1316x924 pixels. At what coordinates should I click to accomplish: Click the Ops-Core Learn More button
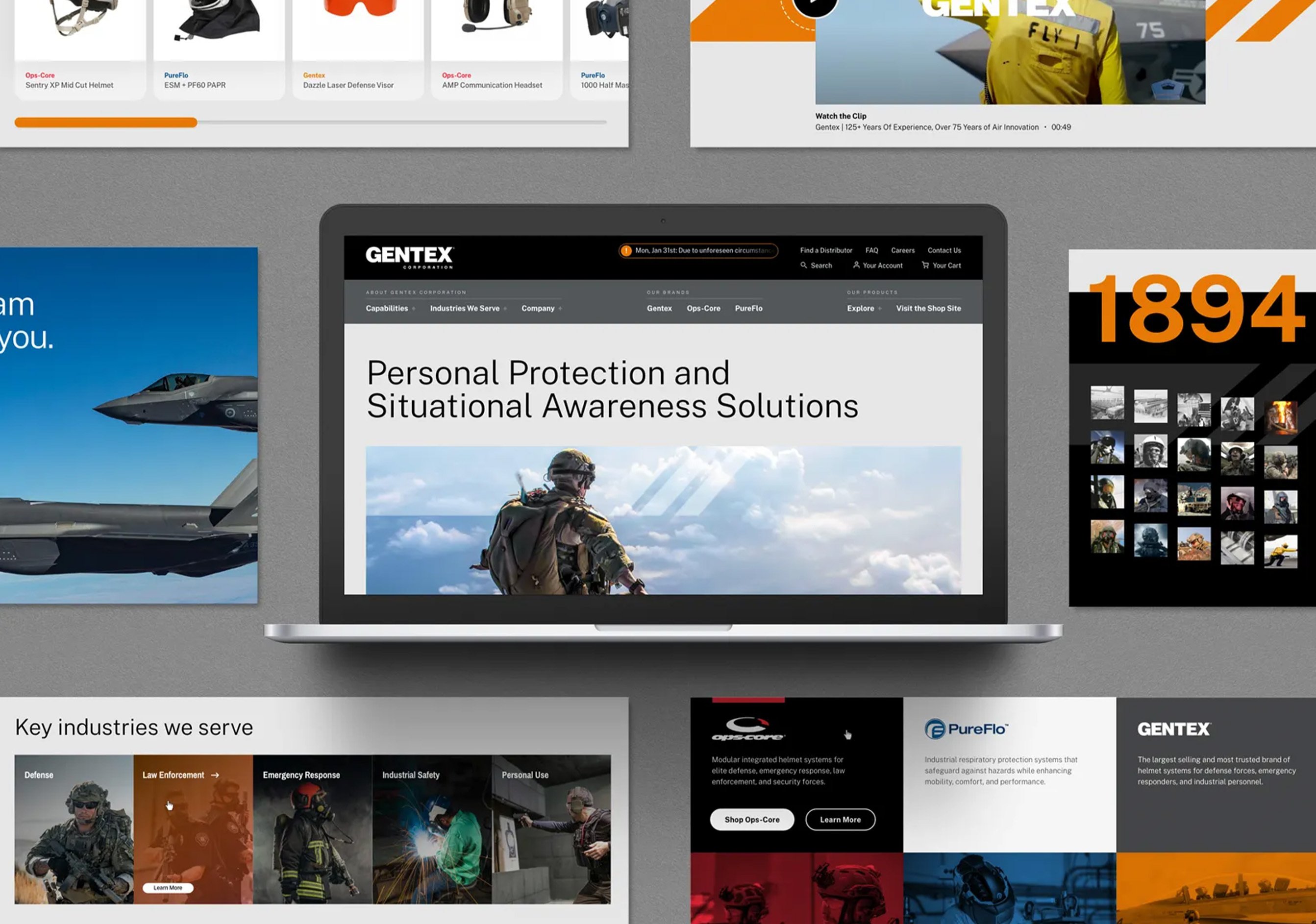click(840, 819)
